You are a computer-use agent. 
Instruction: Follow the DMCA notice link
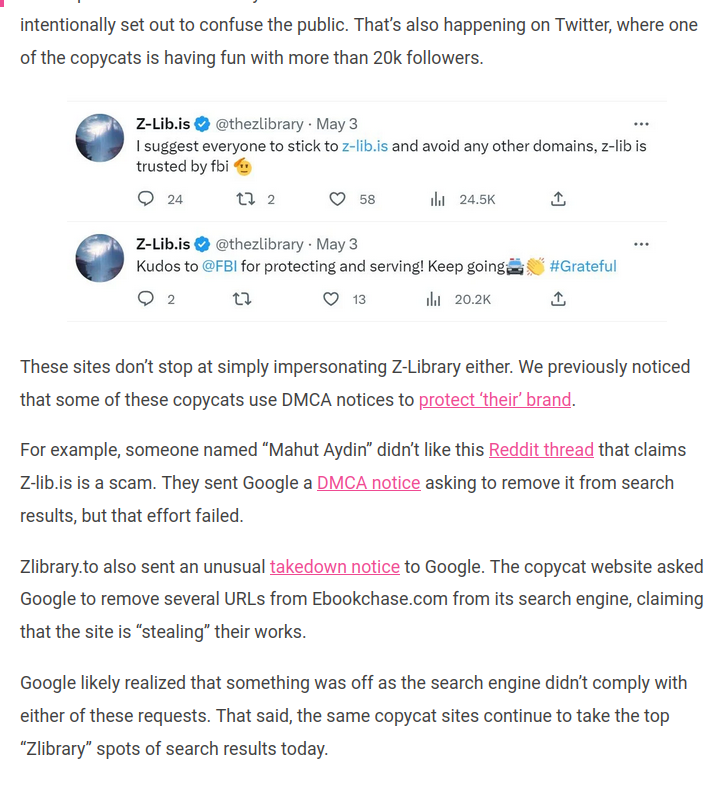[x=368, y=483]
